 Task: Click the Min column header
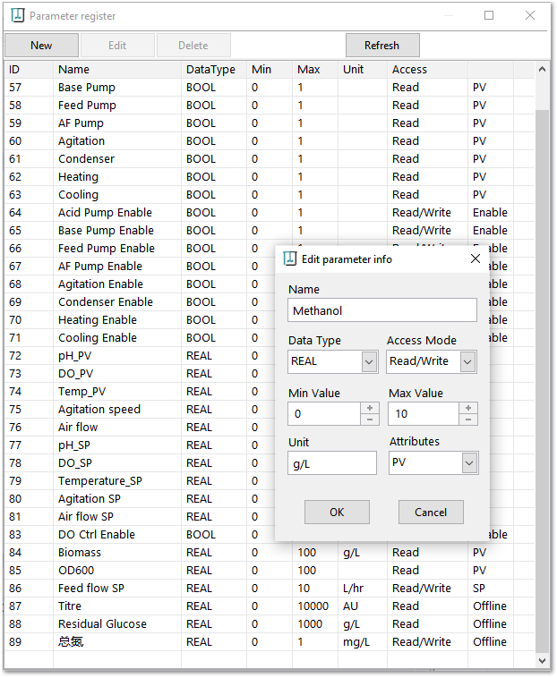click(x=269, y=70)
